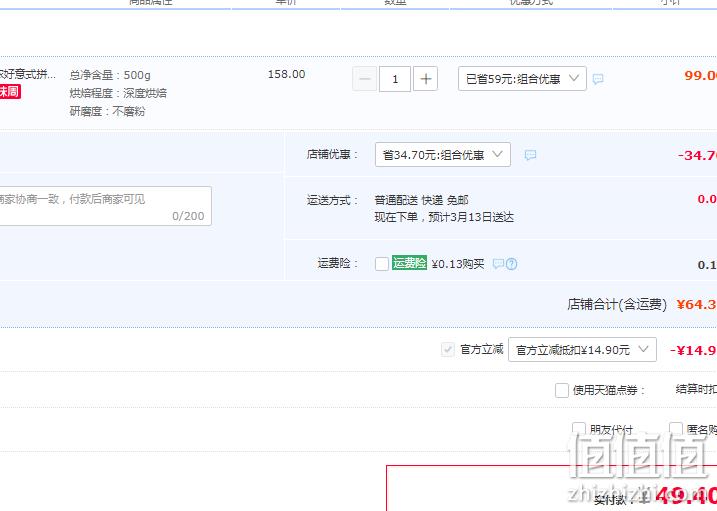Click the ¥0.13购买 text

(x=458, y=264)
